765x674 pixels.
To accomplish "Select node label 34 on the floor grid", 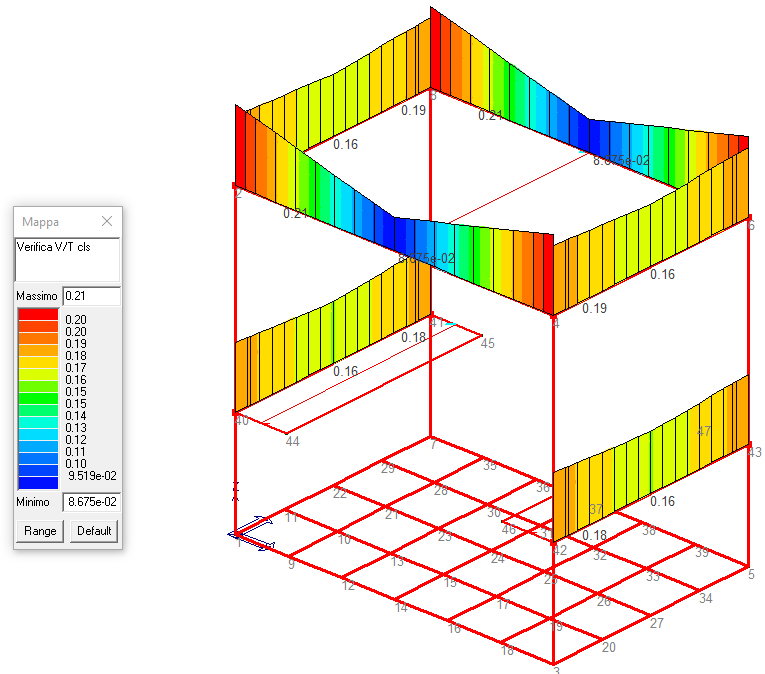I will click(x=705, y=598).
